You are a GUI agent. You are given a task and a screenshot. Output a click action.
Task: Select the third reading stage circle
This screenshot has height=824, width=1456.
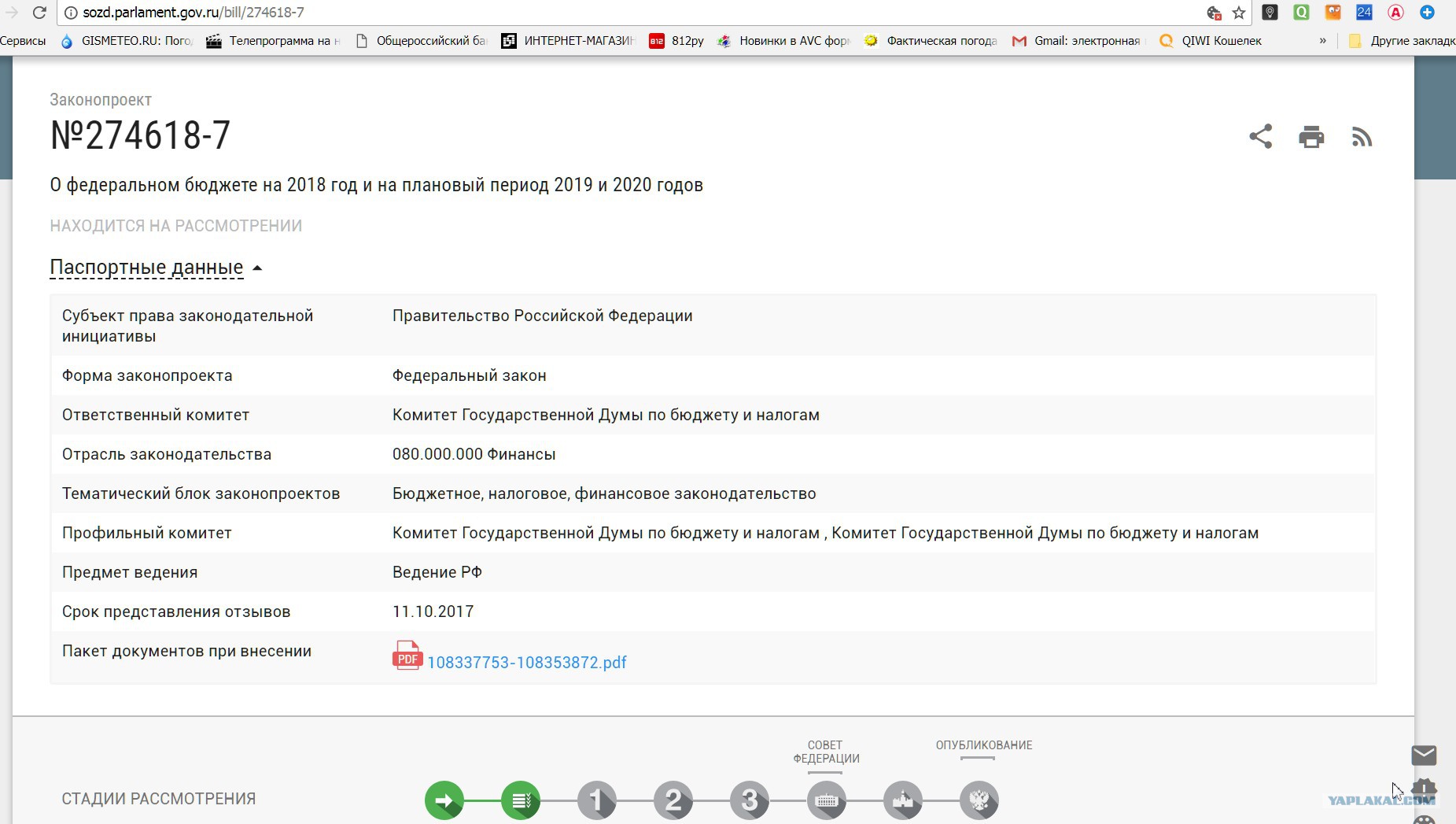click(749, 800)
